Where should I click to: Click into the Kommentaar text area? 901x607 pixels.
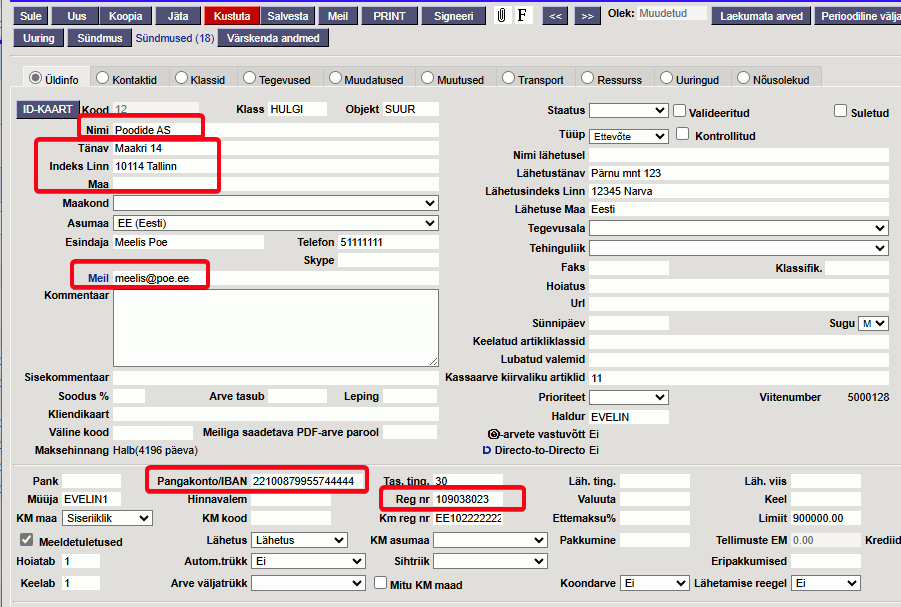click(276, 328)
